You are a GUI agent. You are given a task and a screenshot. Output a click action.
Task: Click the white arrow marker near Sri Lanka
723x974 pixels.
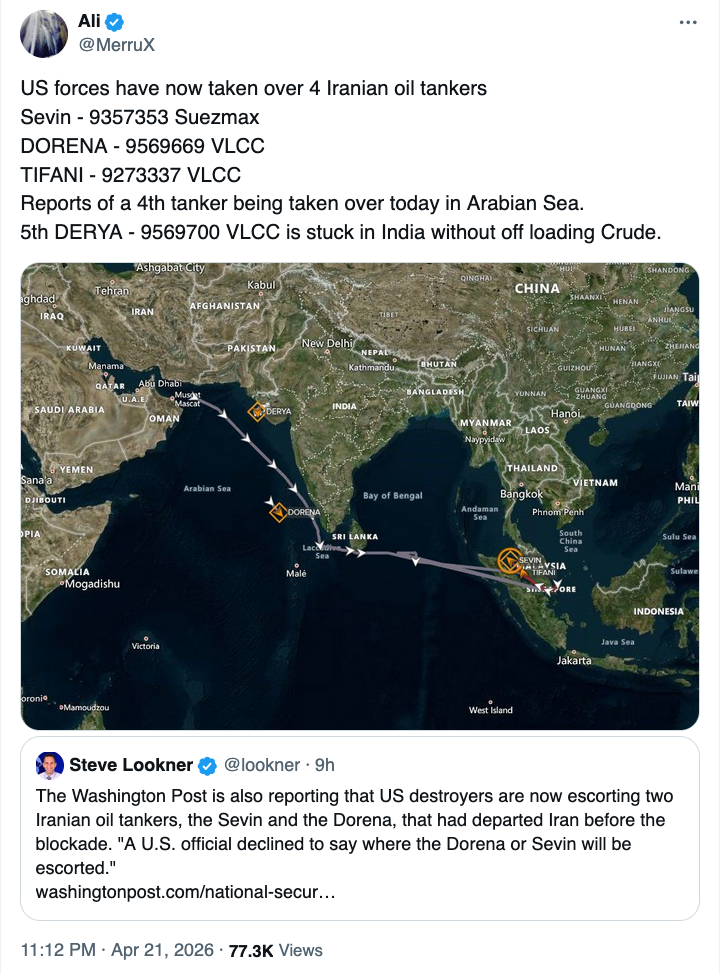coord(354,551)
